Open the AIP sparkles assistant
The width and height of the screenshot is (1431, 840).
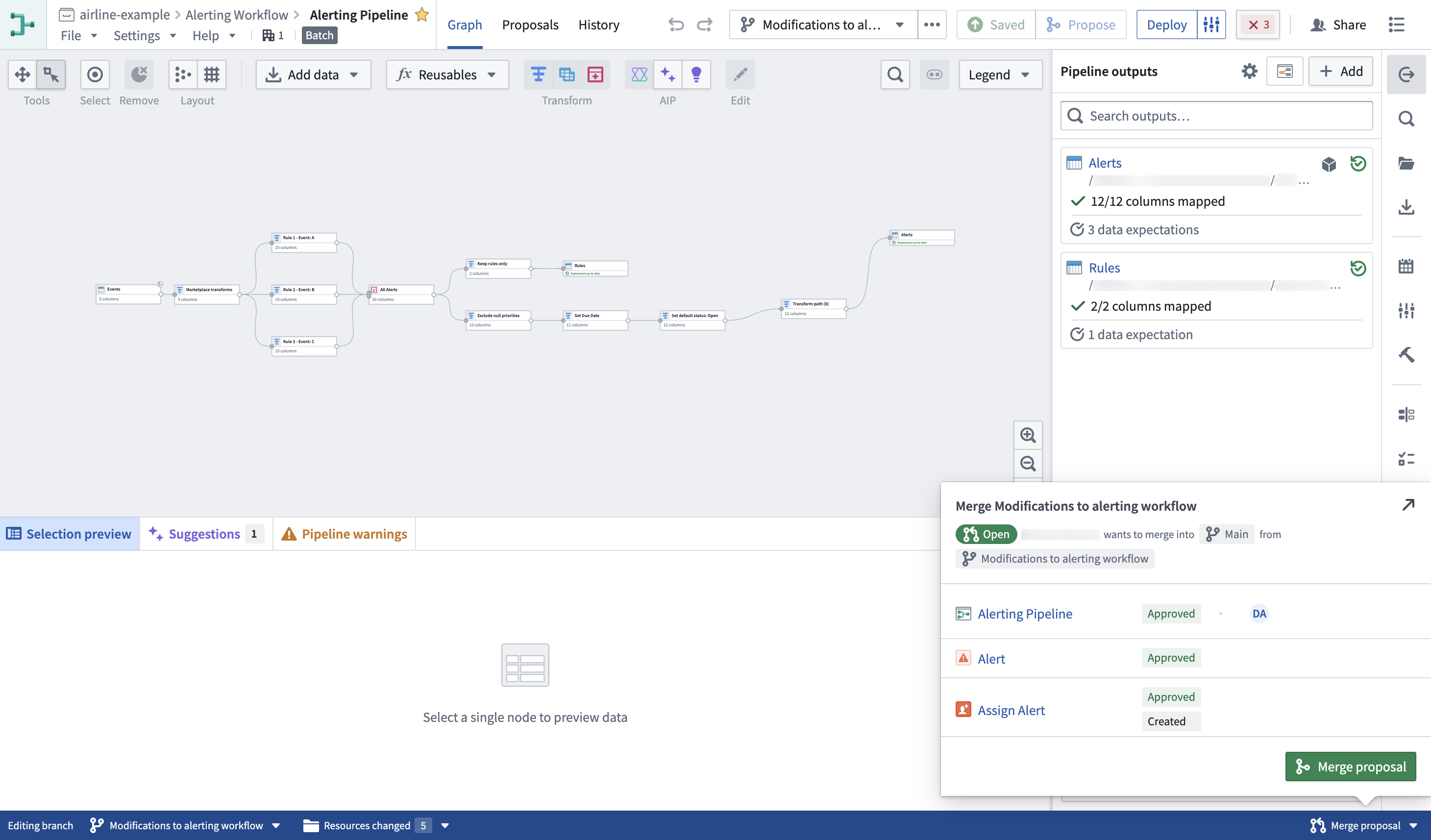(x=668, y=74)
